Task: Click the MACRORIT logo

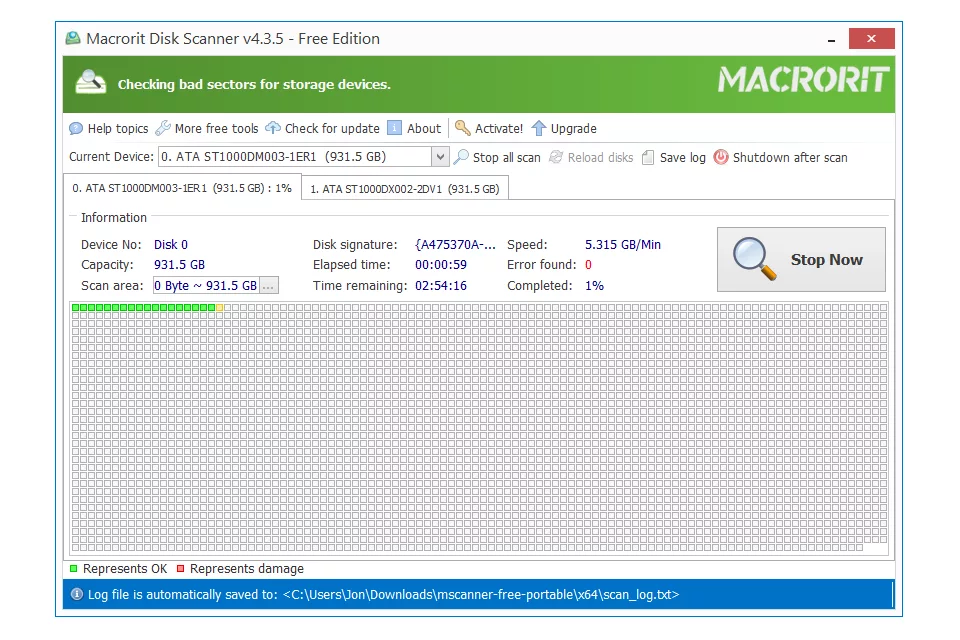Action: click(803, 80)
